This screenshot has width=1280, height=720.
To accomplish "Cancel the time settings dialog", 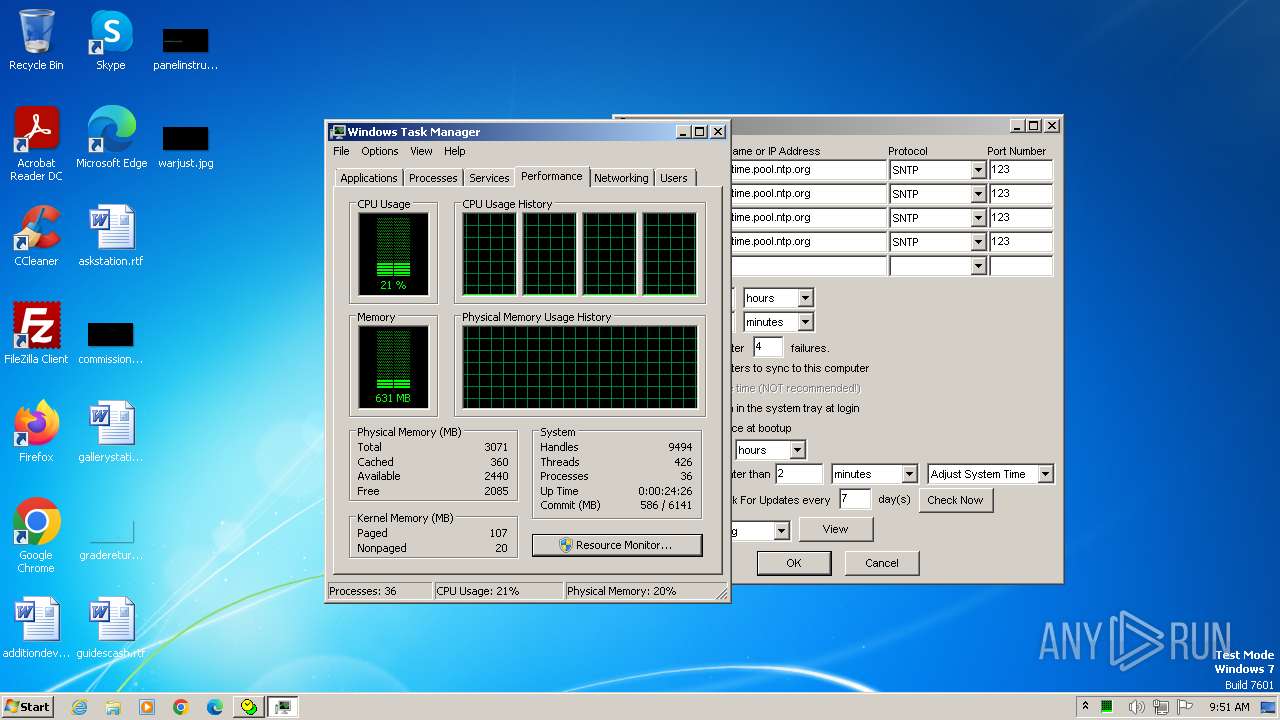I will pyautogui.click(x=881, y=563).
